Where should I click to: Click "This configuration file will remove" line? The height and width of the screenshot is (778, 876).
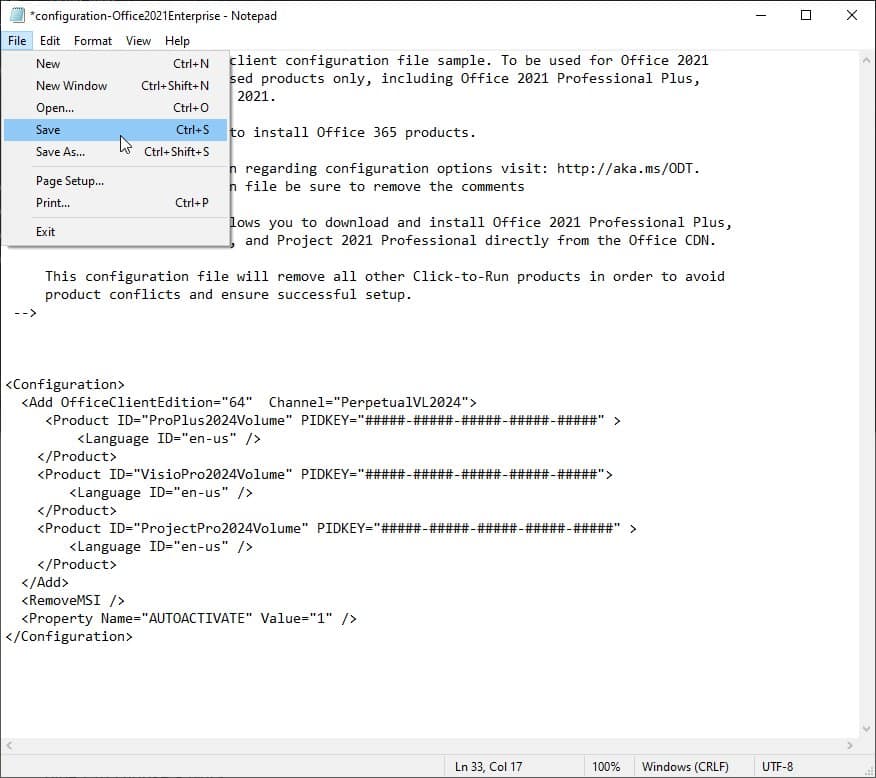click(385, 276)
